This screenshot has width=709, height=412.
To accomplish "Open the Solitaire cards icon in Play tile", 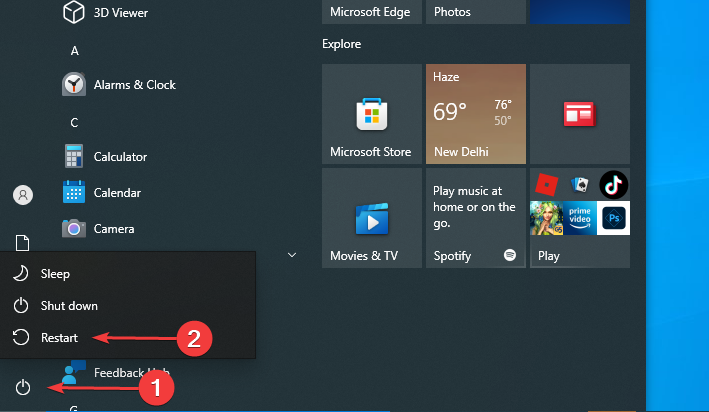I will click(x=580, y=185).
